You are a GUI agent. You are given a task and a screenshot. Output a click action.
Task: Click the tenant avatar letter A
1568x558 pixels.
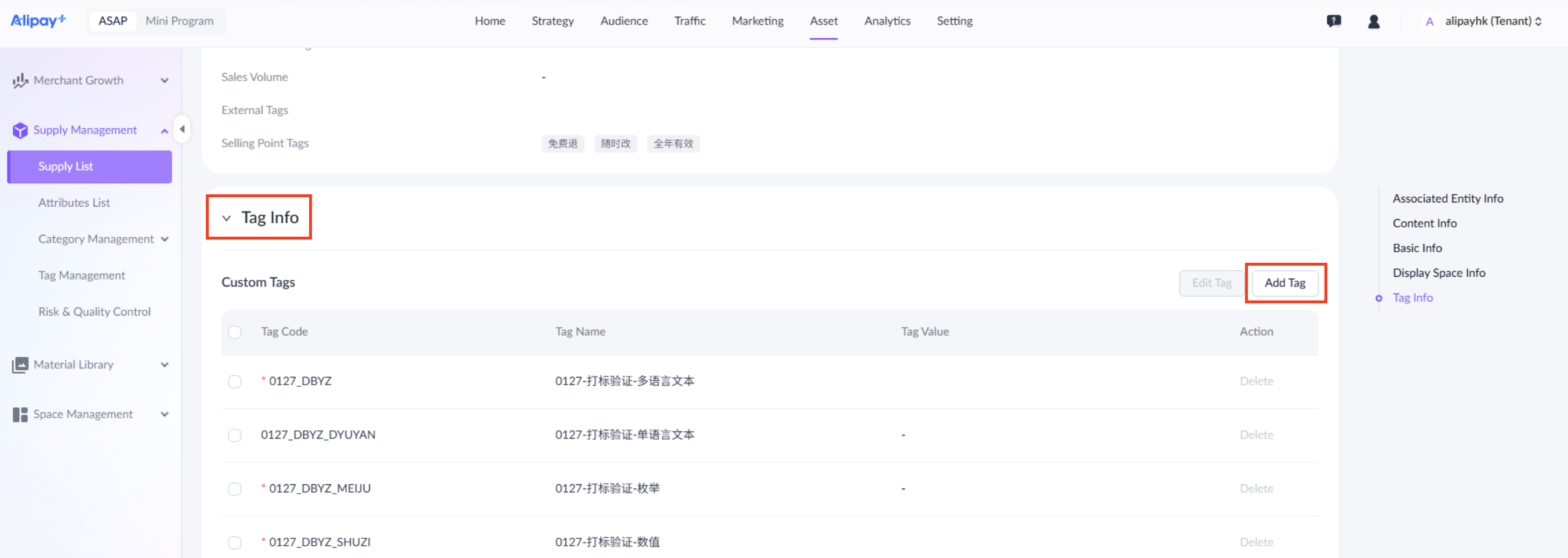point(1429,21)
